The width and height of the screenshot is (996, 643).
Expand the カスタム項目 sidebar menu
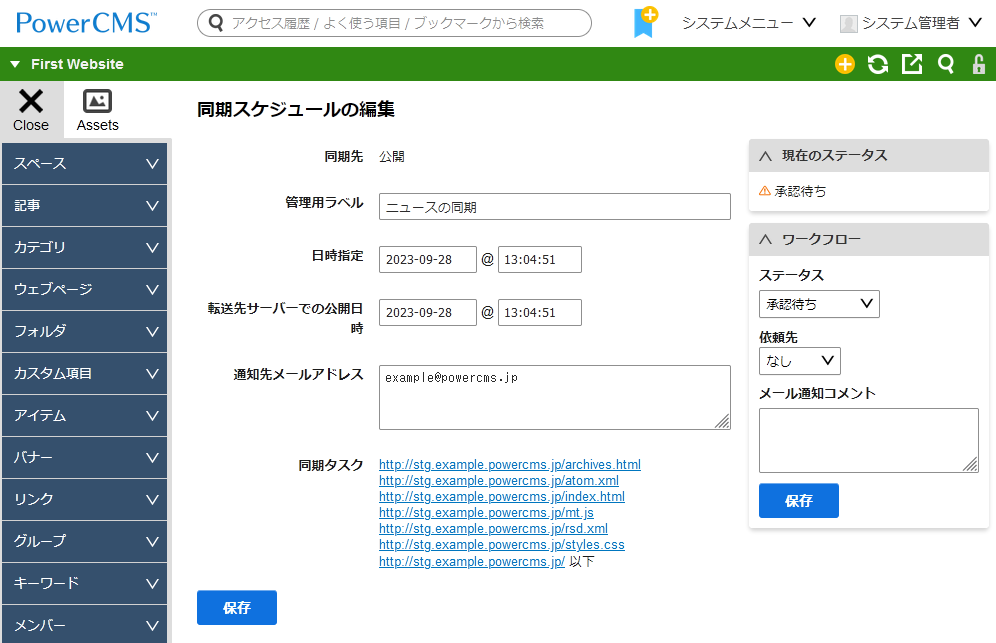[x=84, y=373]
